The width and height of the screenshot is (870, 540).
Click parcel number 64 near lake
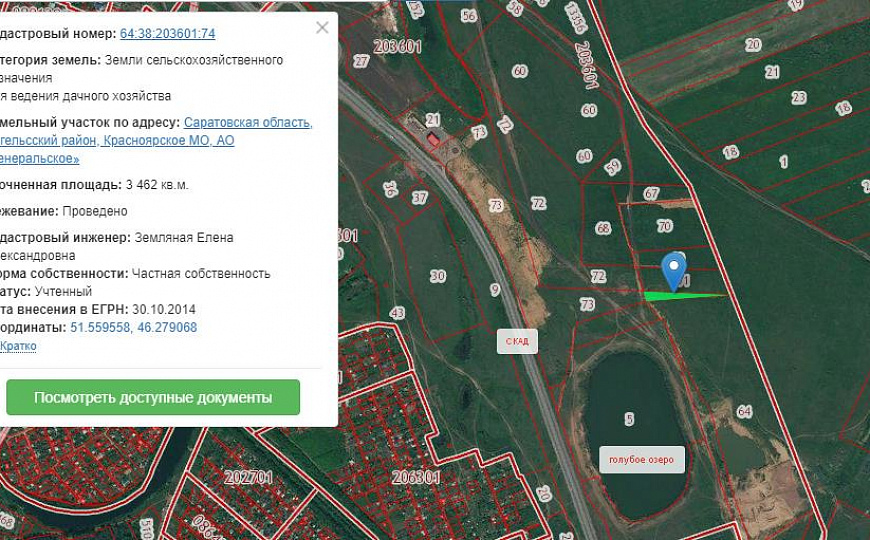click(x=743, y=411)
